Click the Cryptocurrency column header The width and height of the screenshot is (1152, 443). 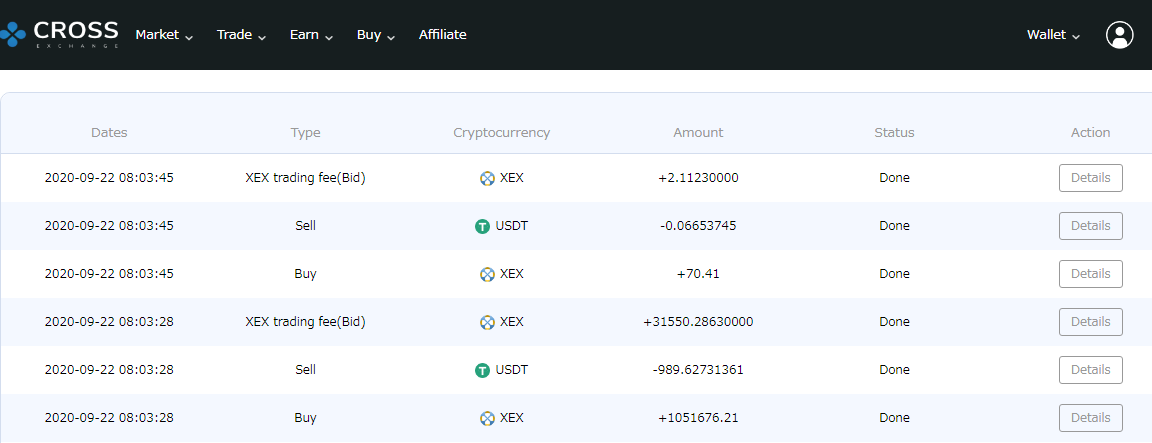502,133
